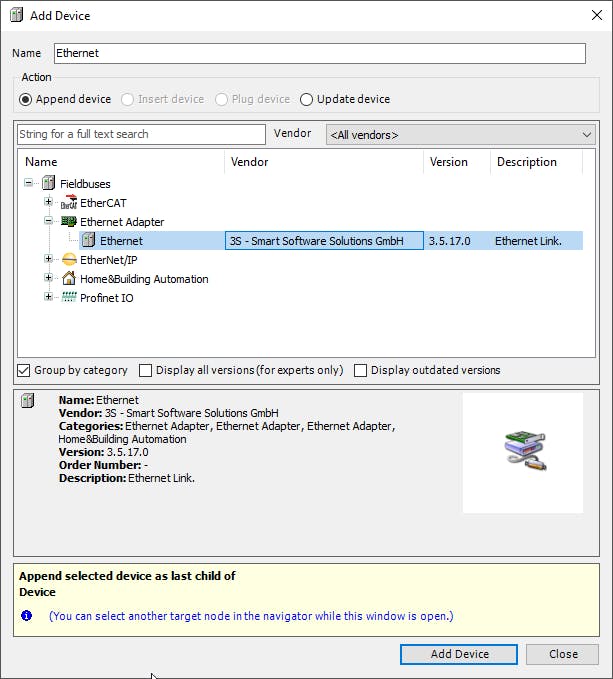Expand the EtherNet/IP tree node
The height and width of the screenshot is (679, 613).
[x=48, y=259]
